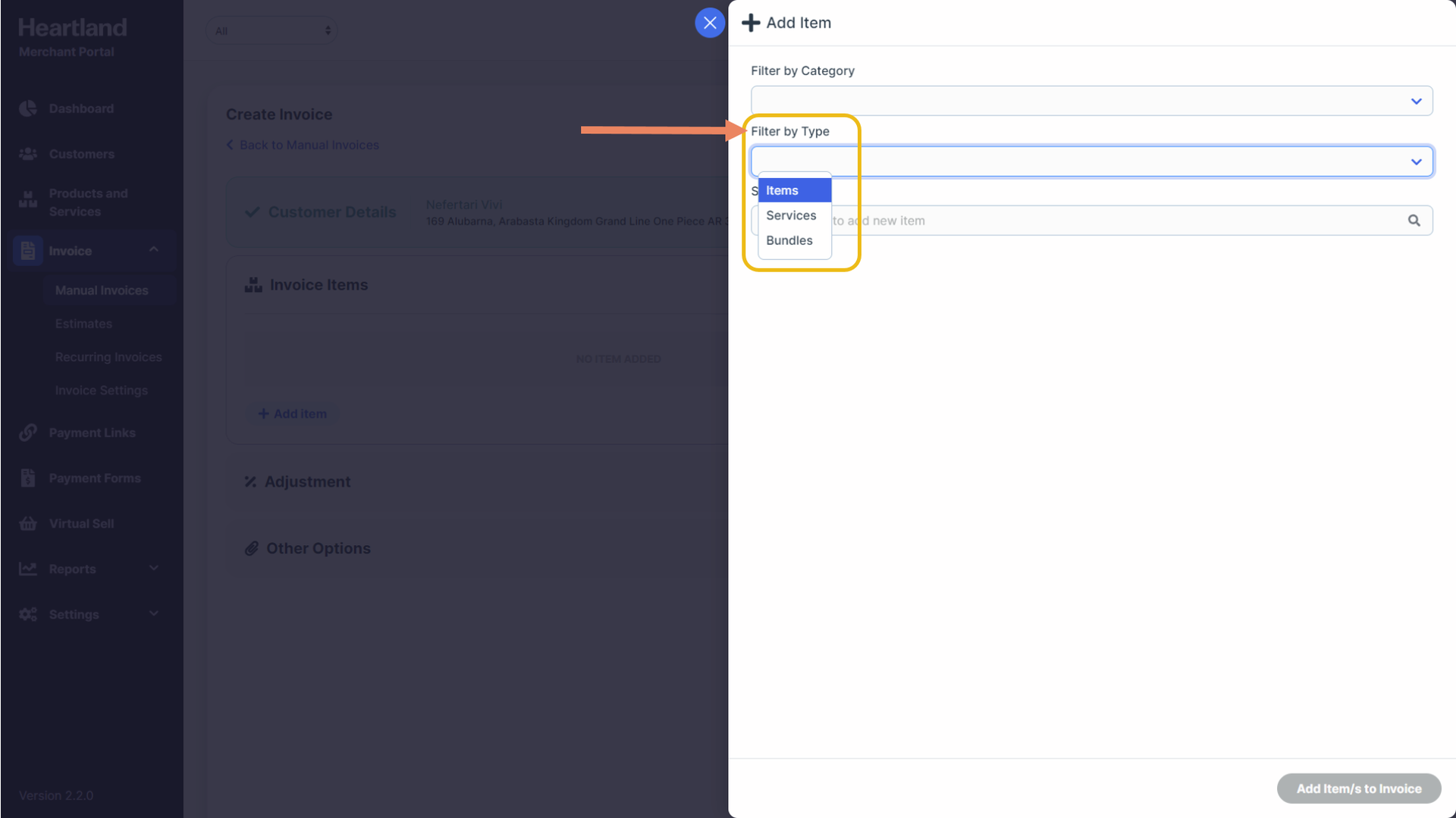The height and width of the screenshot is (818, 1456).
Task: Click the Payment Links chain icon
Action: click(x=28, y=433)
